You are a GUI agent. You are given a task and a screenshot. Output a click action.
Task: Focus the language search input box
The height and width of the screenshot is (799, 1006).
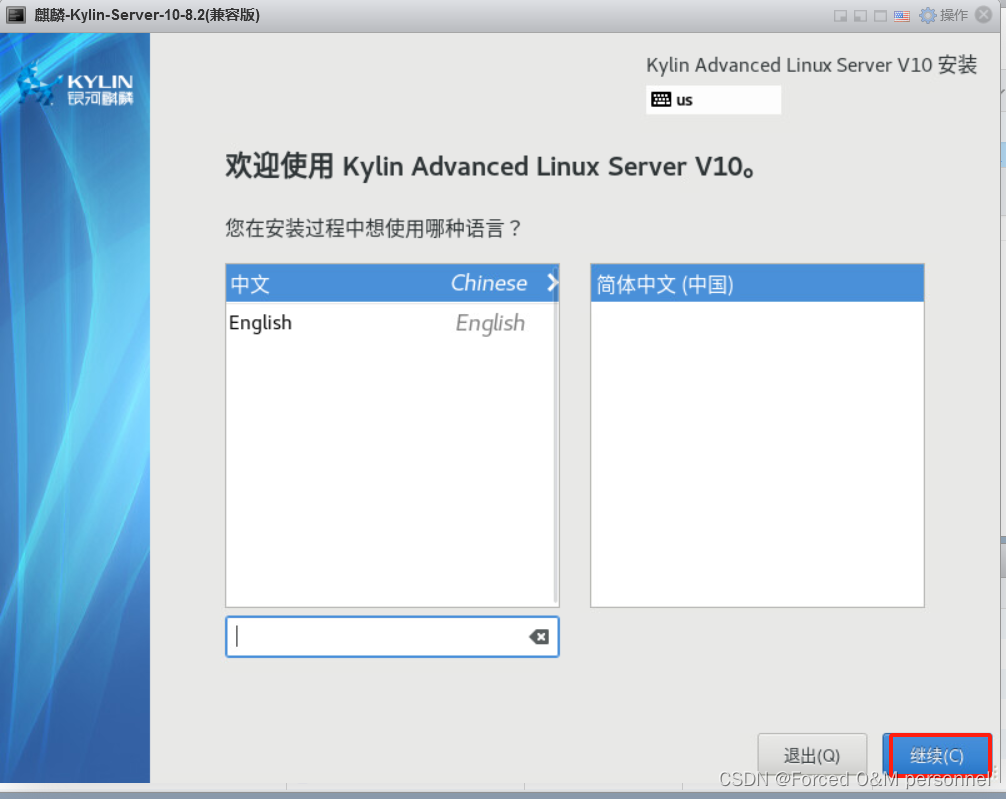tap(392, 637)
